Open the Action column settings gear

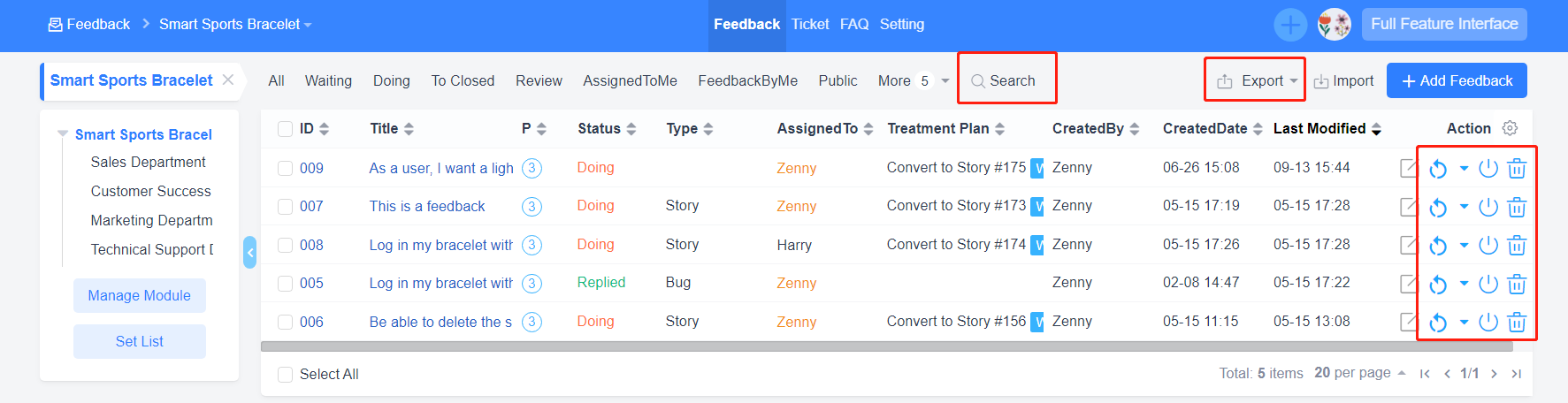click(1510, 128)
